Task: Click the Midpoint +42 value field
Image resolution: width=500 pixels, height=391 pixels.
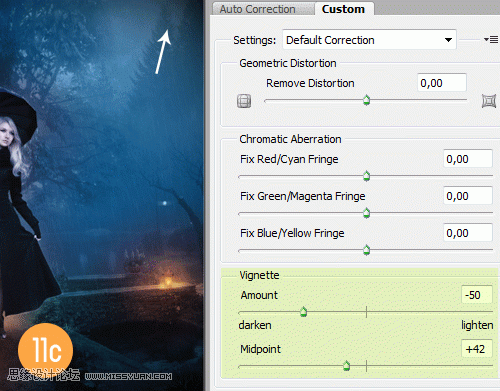Action: coord(477,349)
